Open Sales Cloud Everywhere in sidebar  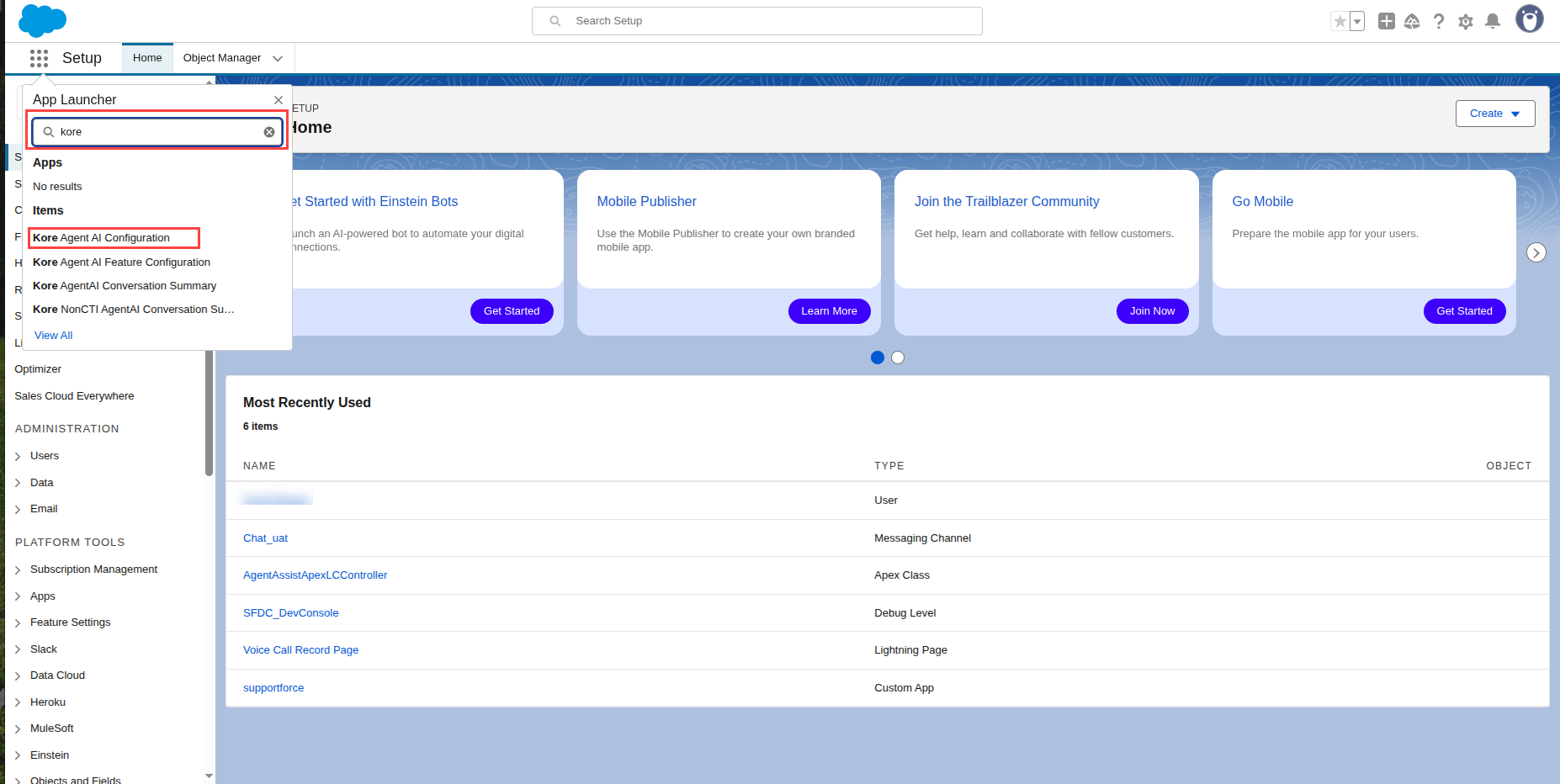coord(74,396)
